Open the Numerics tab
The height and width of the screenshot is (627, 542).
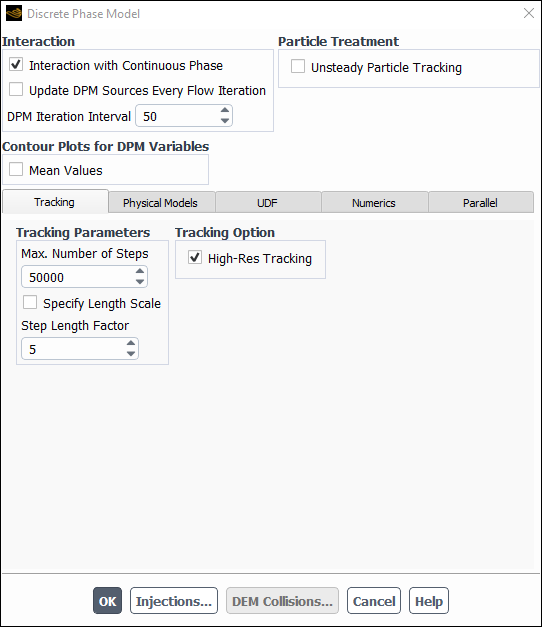[x=374, y=202]
